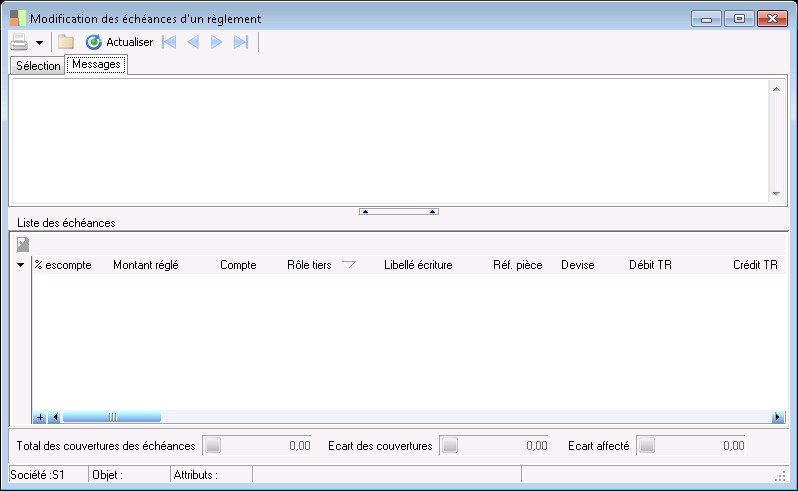Open the printer dropdown arrow

(x=39, y=43)
